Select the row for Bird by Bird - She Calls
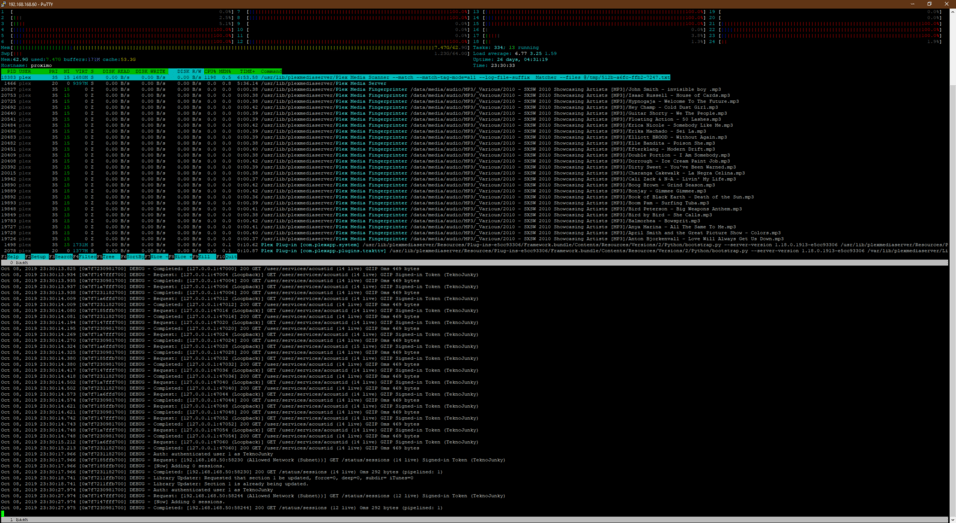This screenshot has width=956, height=523. pos(358,215)
